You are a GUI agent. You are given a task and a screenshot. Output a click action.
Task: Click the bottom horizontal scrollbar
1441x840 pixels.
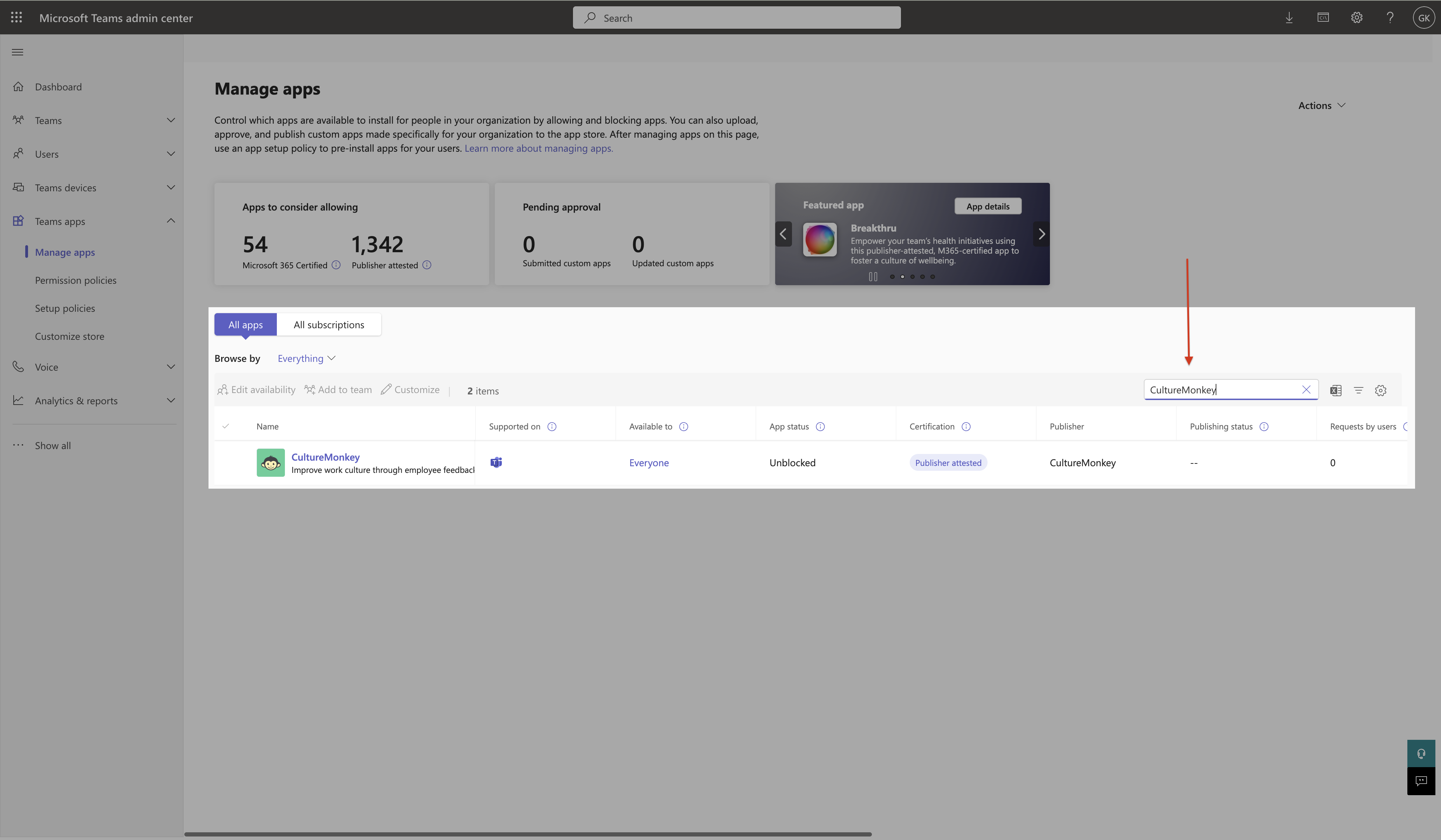(528, 834)
